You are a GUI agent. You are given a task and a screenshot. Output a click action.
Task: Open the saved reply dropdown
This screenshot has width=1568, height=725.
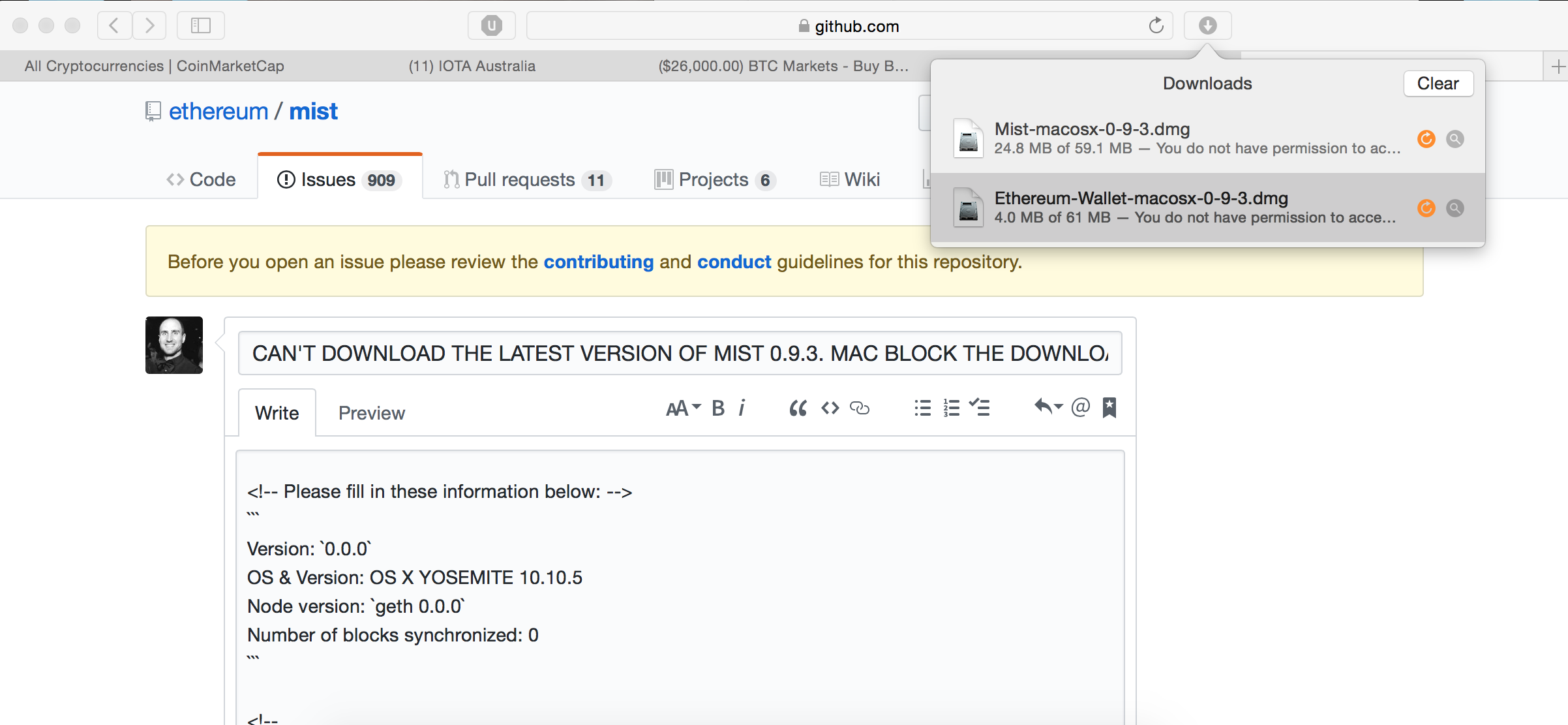1048,407
